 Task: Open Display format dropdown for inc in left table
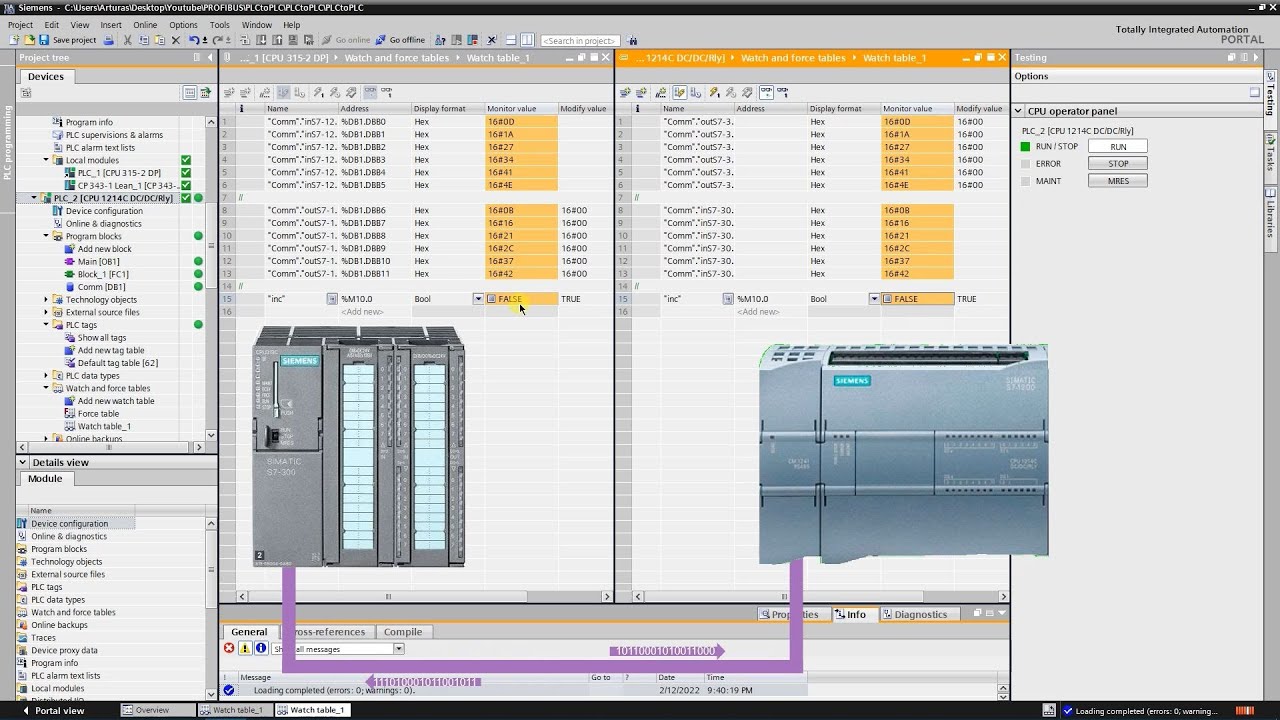coord(478,299)
